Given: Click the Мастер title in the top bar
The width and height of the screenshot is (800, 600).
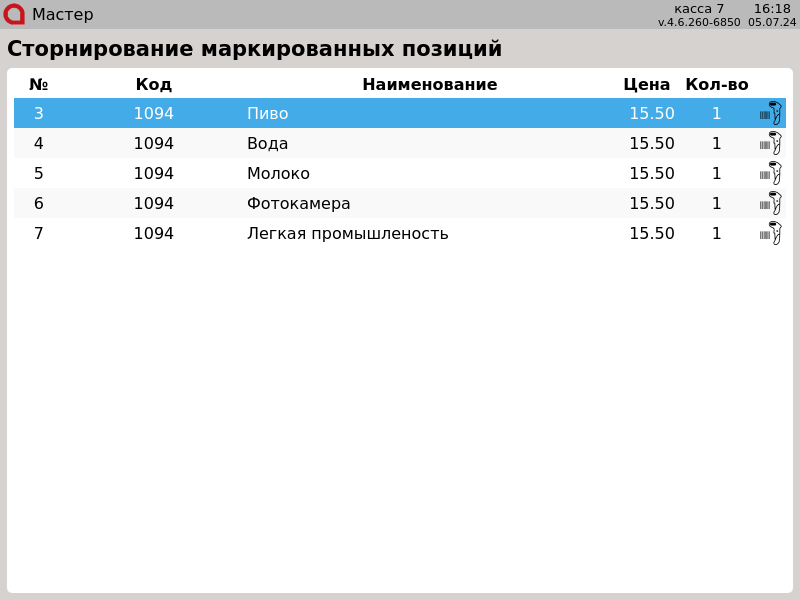Looking at the screenshot, I should tap(62, 15).
